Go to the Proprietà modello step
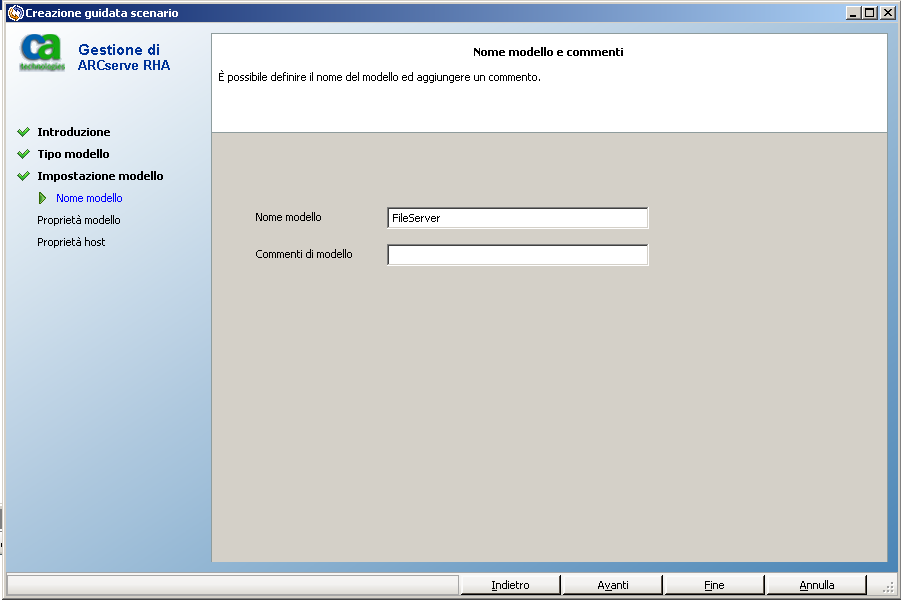Screen dimensions: 901x601 click(79, 220)
